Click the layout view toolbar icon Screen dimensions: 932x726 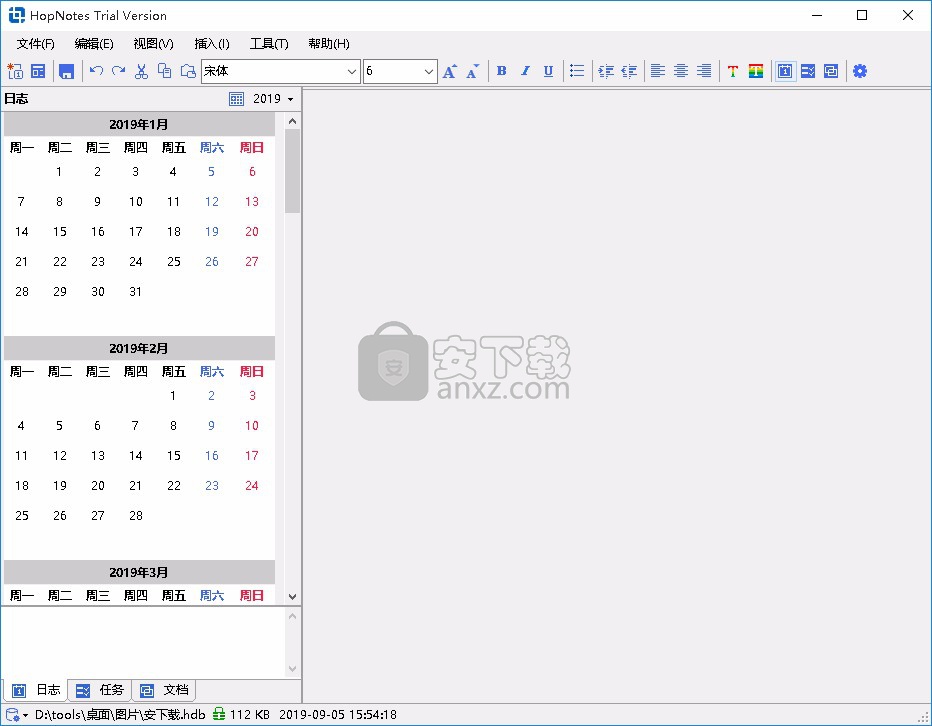click(38, 71)
